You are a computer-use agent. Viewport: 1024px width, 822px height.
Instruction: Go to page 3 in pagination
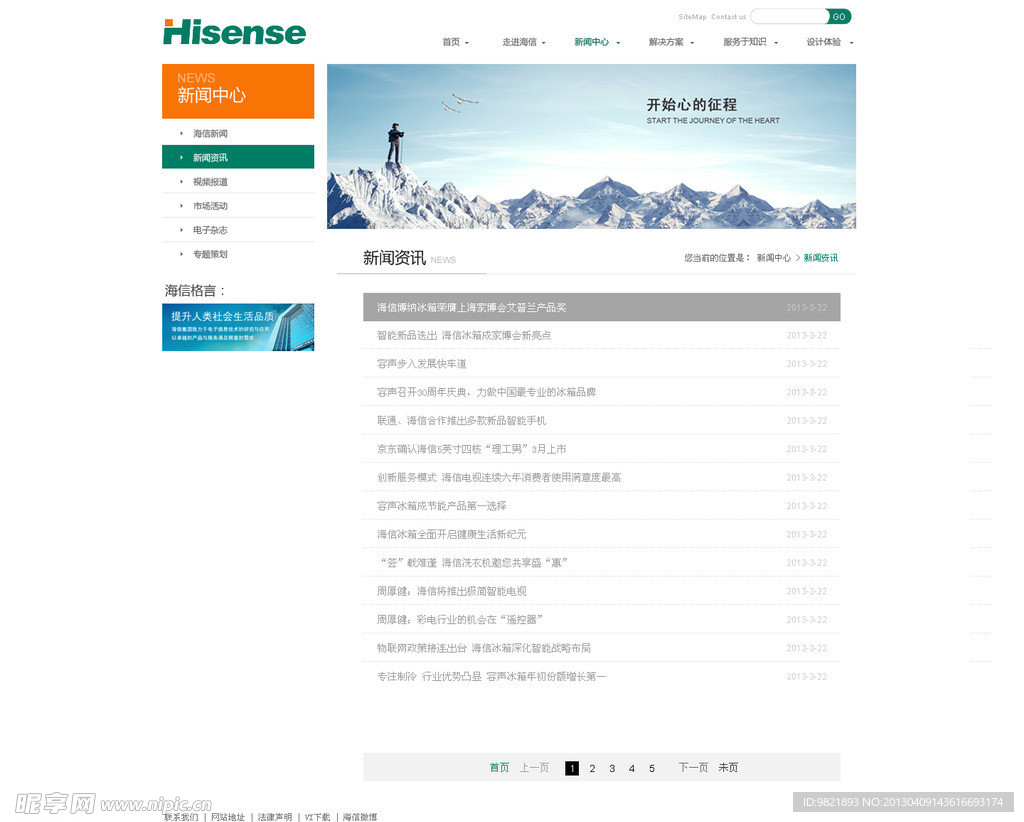(612, 768)
